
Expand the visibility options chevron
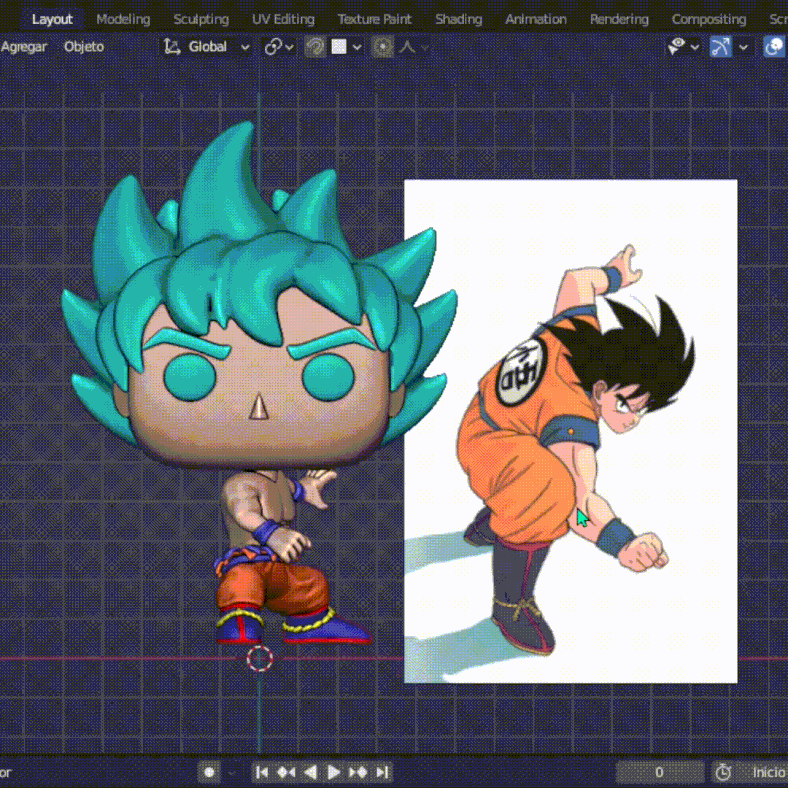[x=695, y=47]
